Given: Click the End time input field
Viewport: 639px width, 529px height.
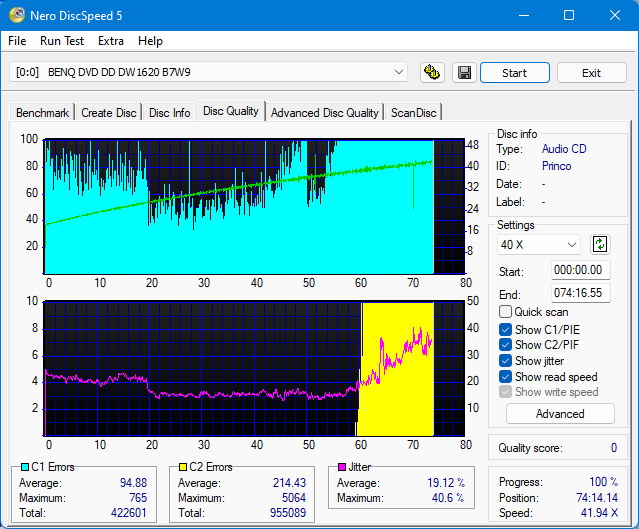Looking at the screenshot, I should click(x=580, y=293).
